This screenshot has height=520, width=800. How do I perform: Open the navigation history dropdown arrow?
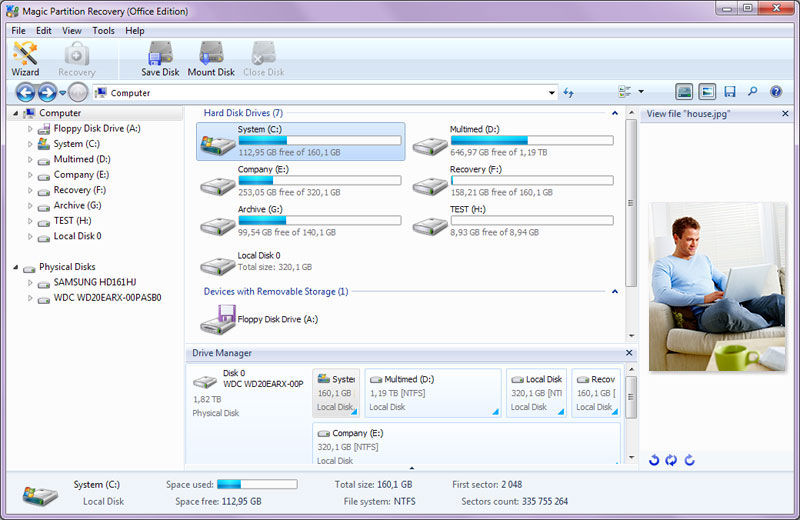(x=63, y=93)
